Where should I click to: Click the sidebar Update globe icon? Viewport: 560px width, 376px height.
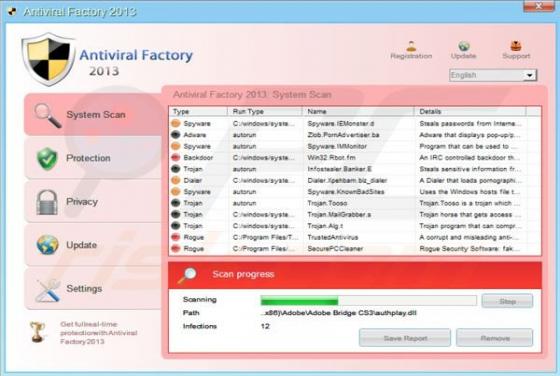point(47,245)
